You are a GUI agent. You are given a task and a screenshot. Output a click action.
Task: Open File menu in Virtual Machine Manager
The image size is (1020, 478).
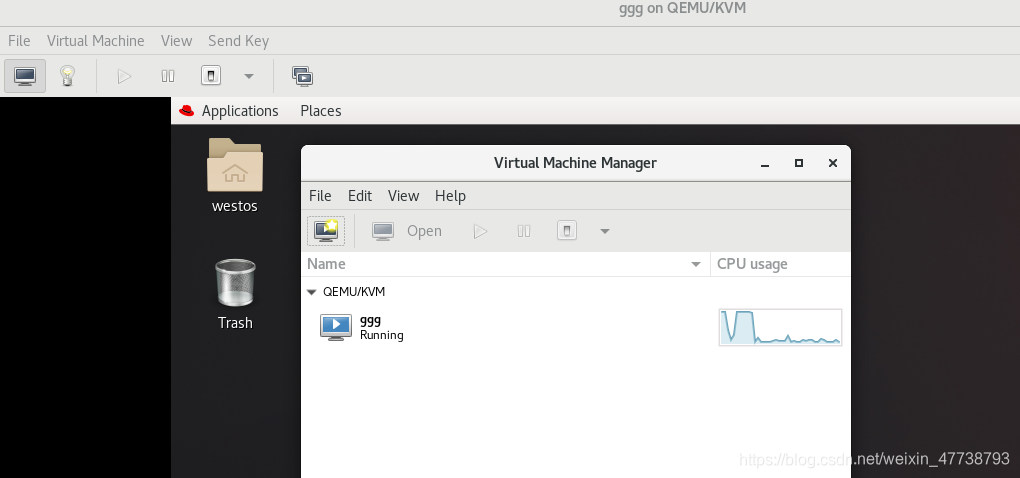coord(320,196)
